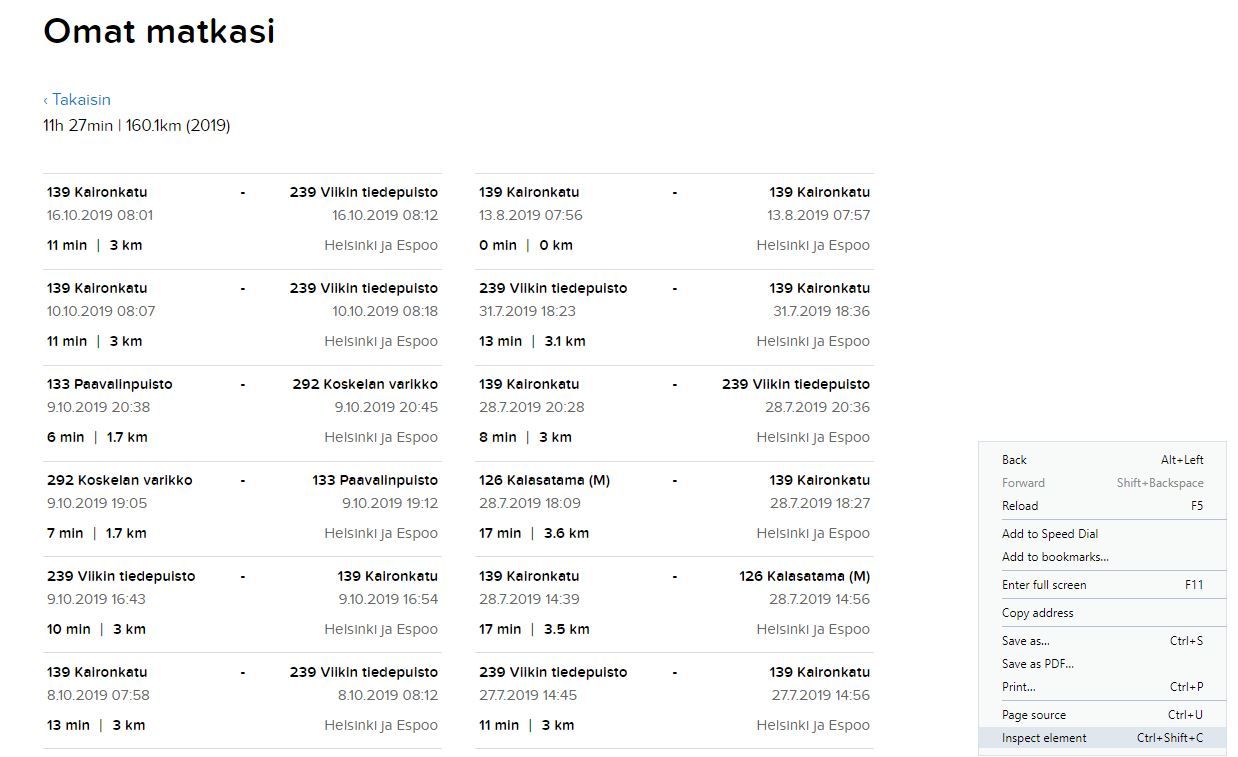Select the 133 Paavalinpuisto 20:38 trip row
This screenshot has height=757, width=1238.
242,413
